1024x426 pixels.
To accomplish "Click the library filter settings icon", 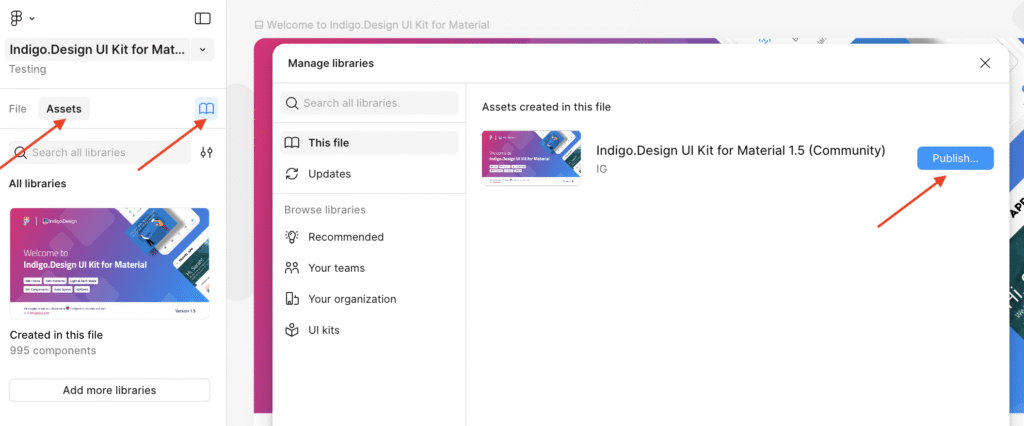I will coord(206,153).
